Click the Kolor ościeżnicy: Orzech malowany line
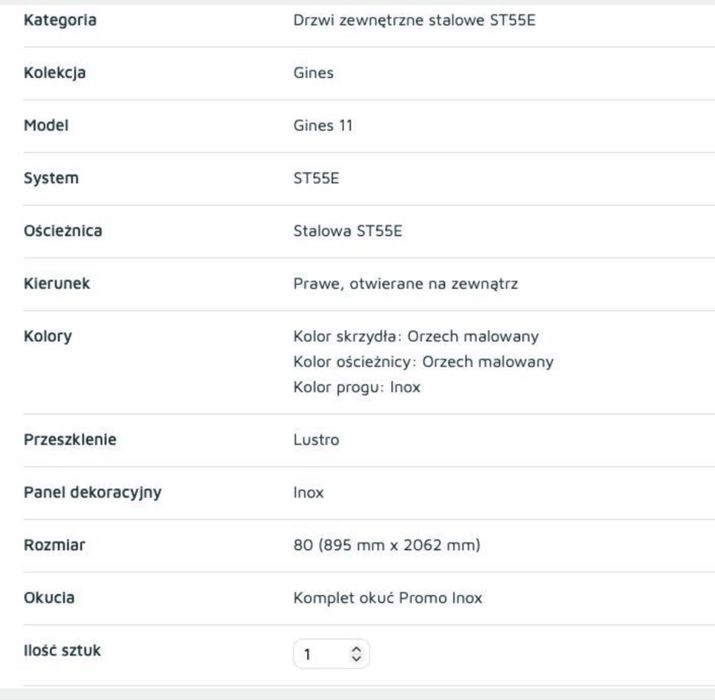This screenshot has height=700, width=715. pos(424,362)
